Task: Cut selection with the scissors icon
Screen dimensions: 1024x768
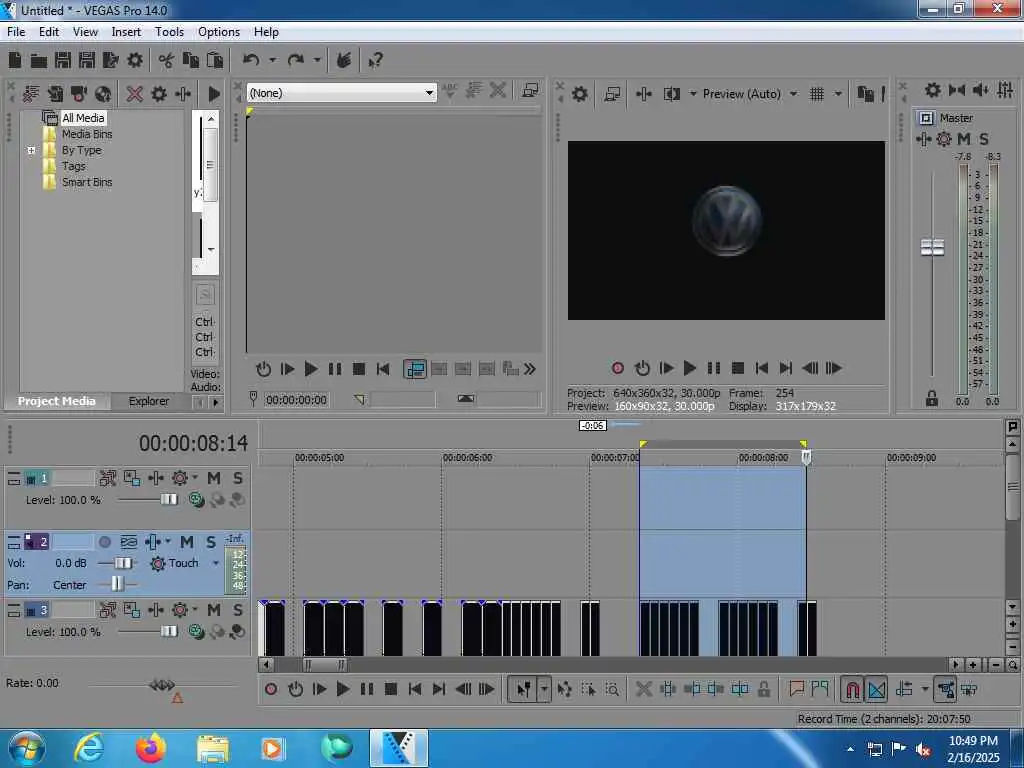Action: tap(166, 61)
